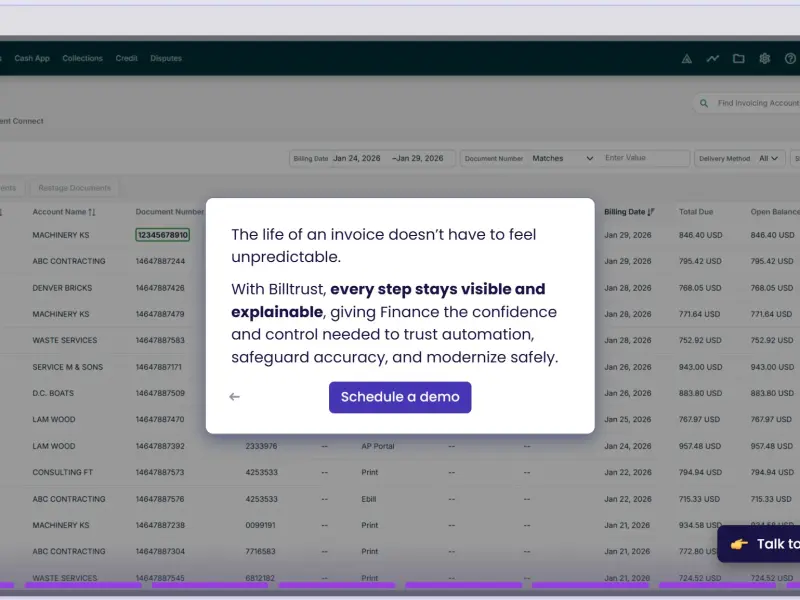Expand the Document Number Matches dropdown
Screen dimensions: 800x600
pyautogui.click(x=563, y=158)
